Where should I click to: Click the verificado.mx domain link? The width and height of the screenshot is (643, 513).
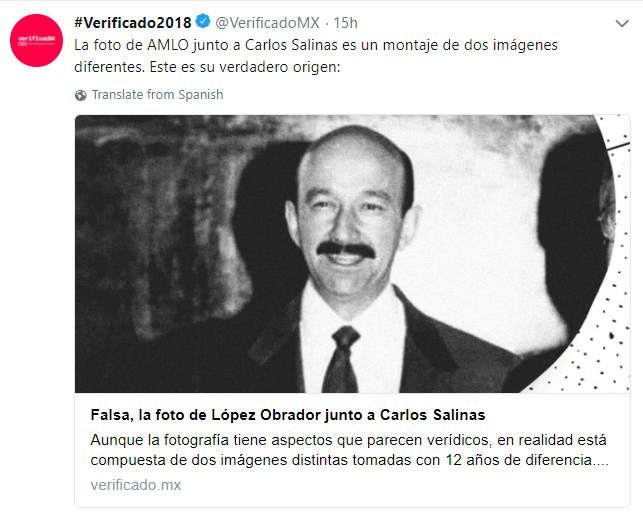136,485
